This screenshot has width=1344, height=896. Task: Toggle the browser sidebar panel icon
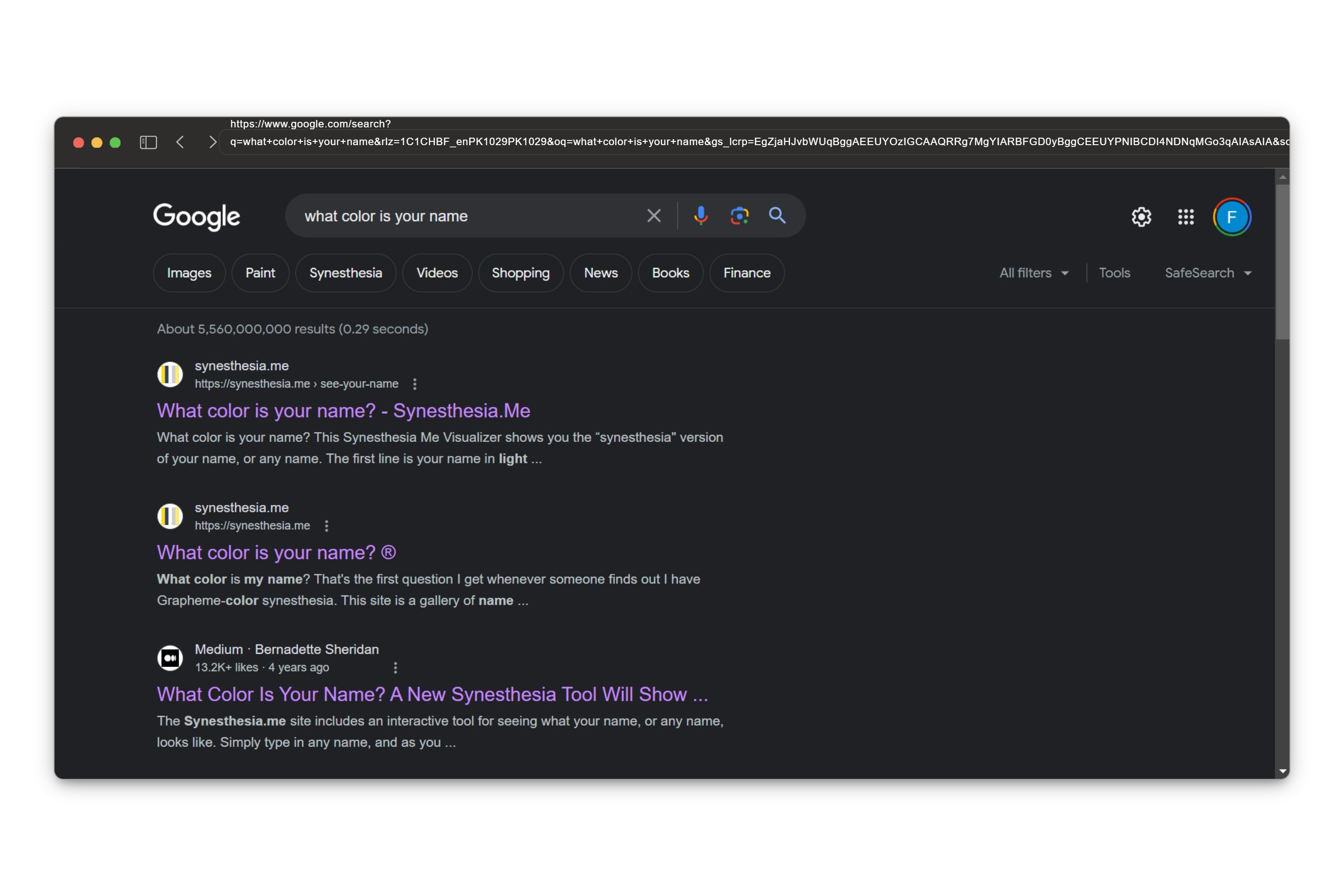tap(148, 142)
